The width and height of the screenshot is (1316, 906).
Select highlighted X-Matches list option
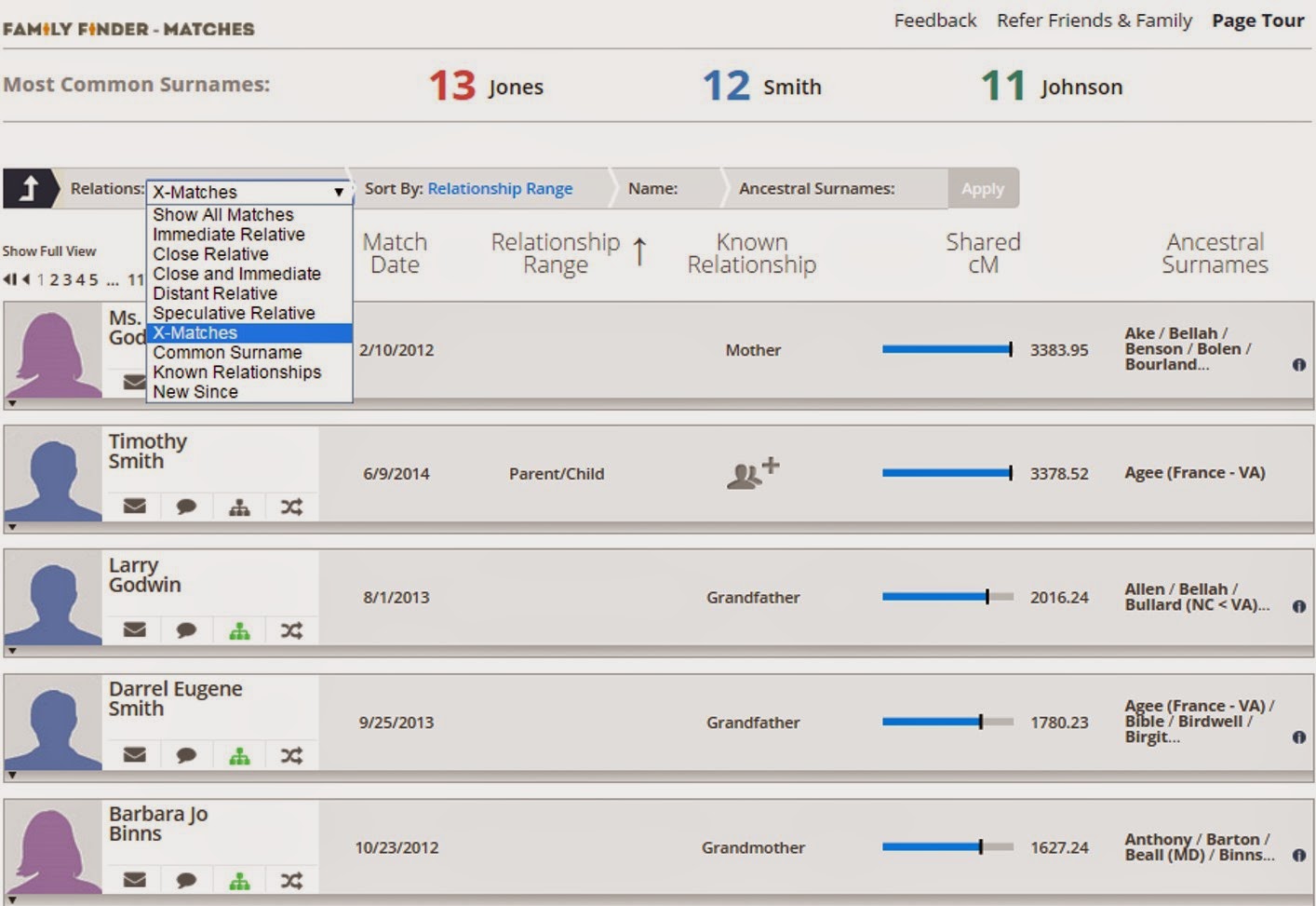[249, 332]
